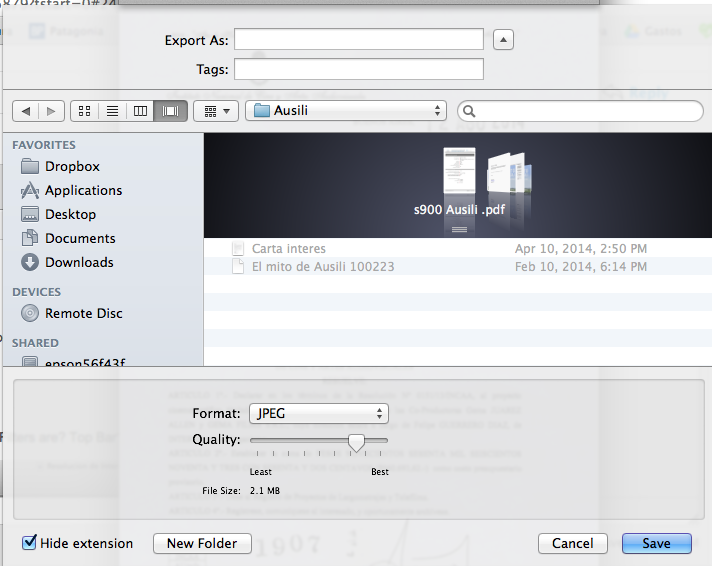Switch to Cover Flow view
This screenshot has width=712, height=566.
pos(170,111)
